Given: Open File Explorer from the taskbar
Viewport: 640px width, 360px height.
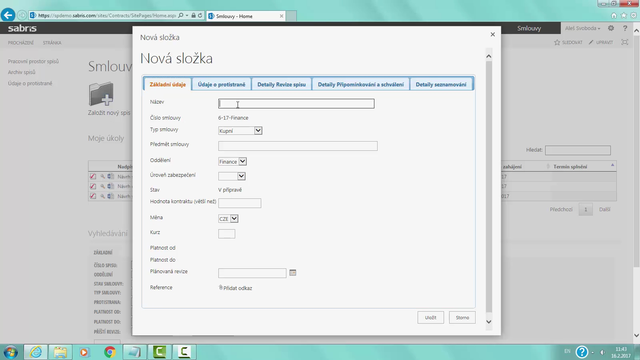Looking at the screenshot, I should click(x=60, y=352).
